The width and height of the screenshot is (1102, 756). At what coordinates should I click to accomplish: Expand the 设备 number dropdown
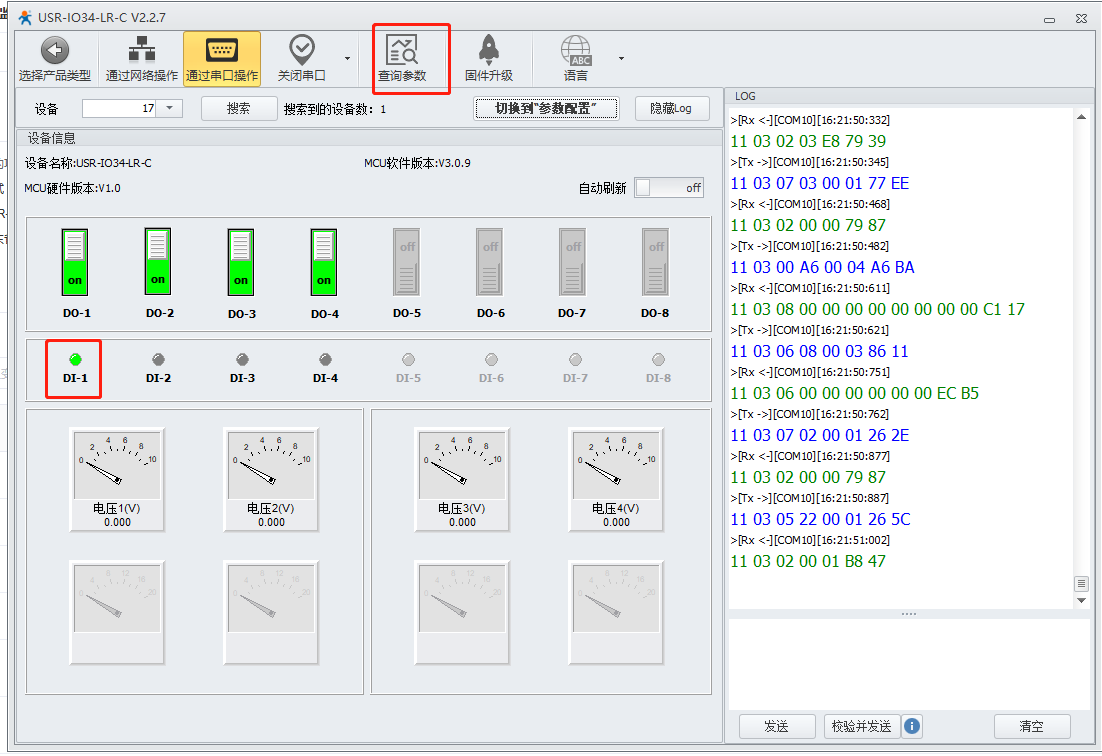tap(169, 109)
